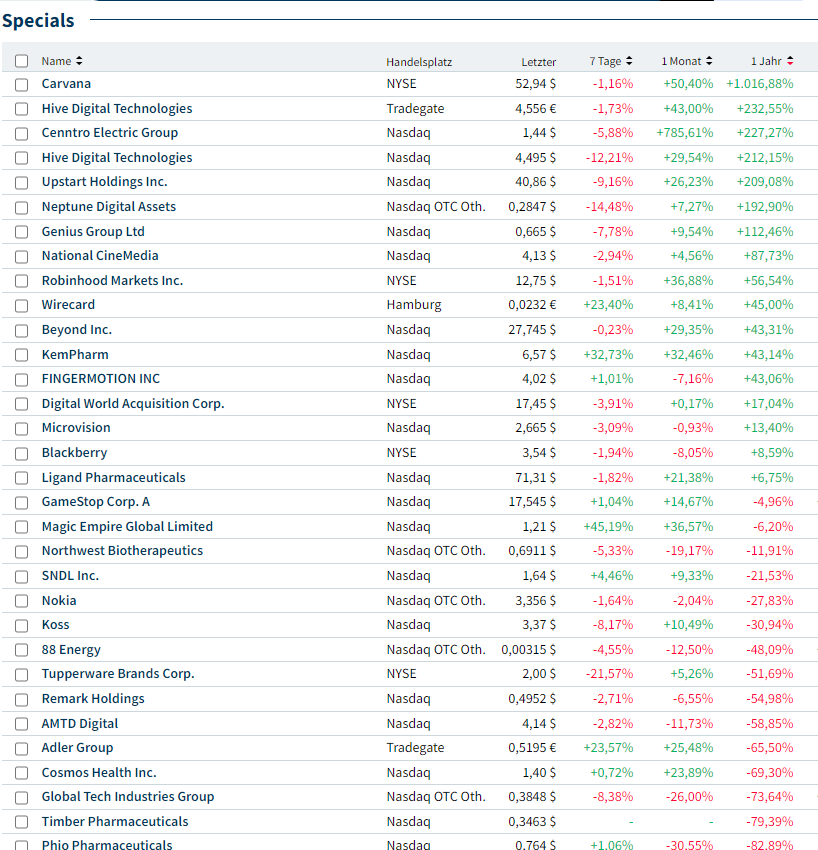Open the Blackberry stock page
Viewport: 818px width, 850px height.
[74, 453]
